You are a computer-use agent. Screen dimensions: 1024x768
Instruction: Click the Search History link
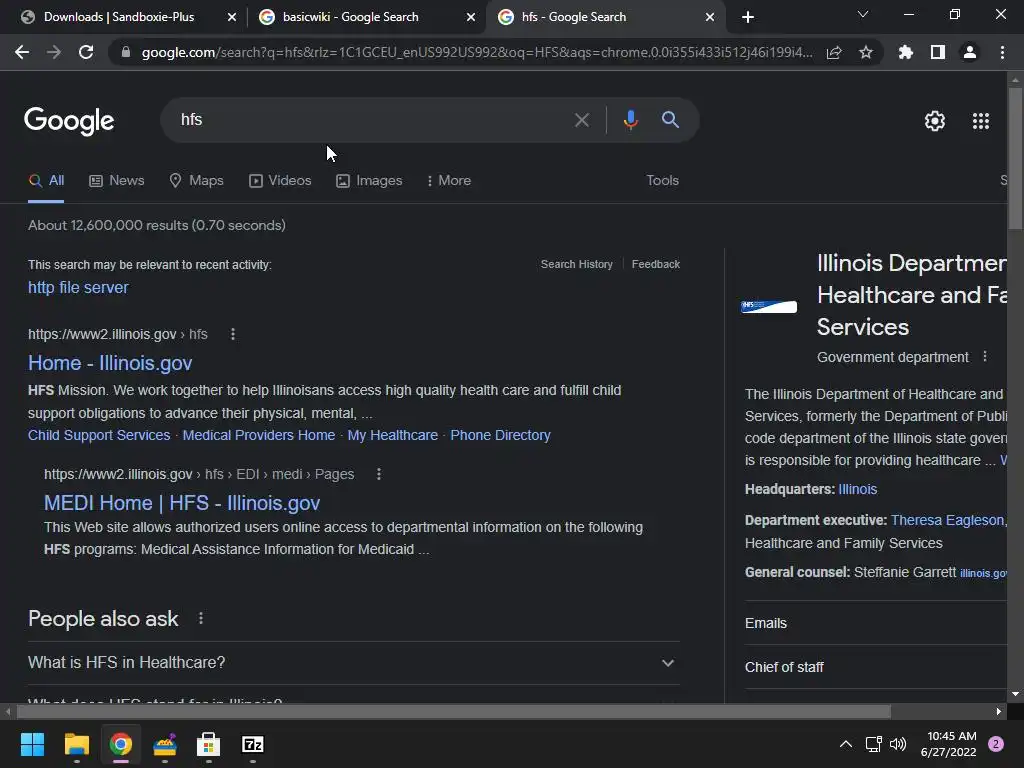pos(577,264)
